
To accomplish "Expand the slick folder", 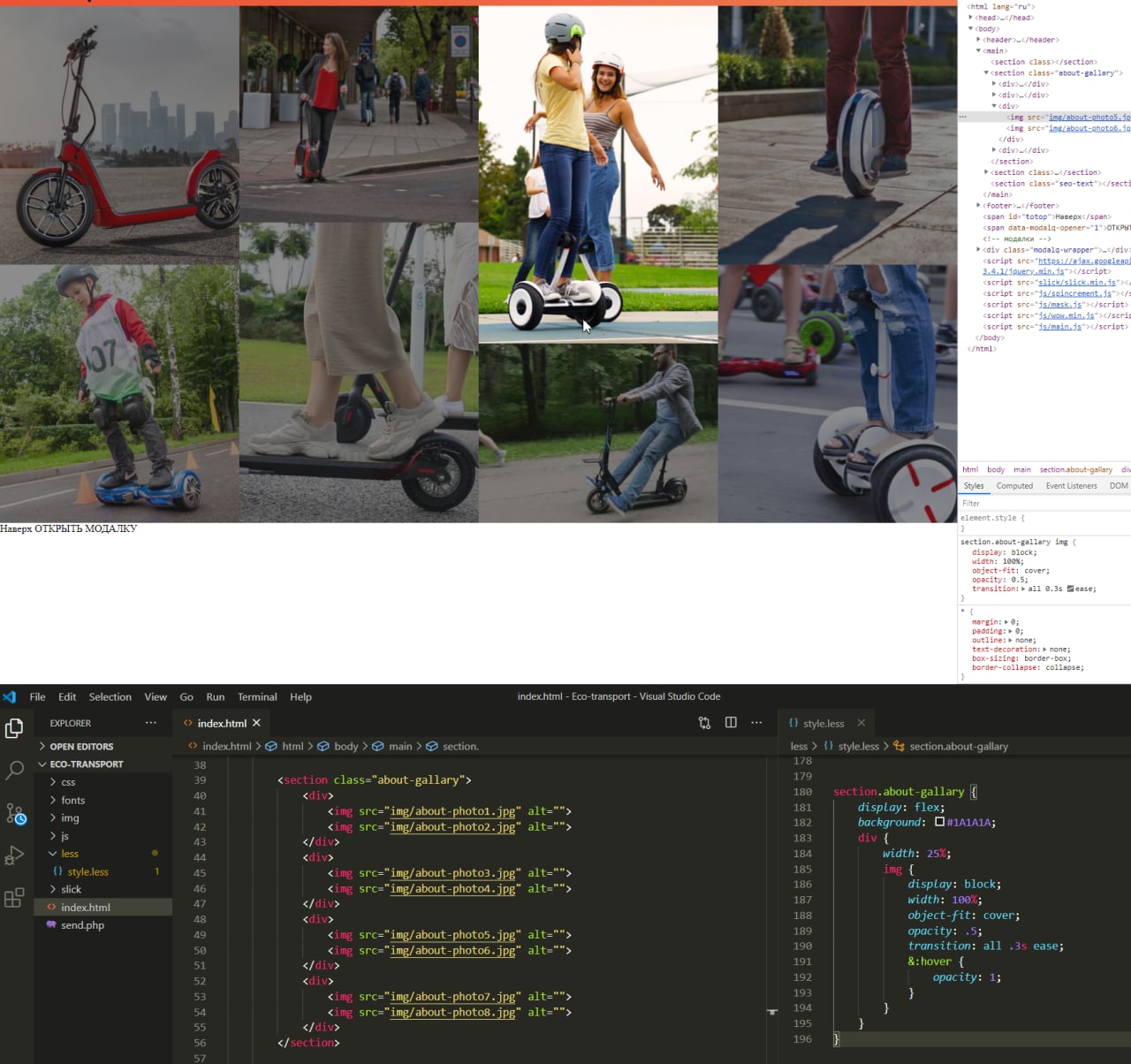I will pos(53,889).
